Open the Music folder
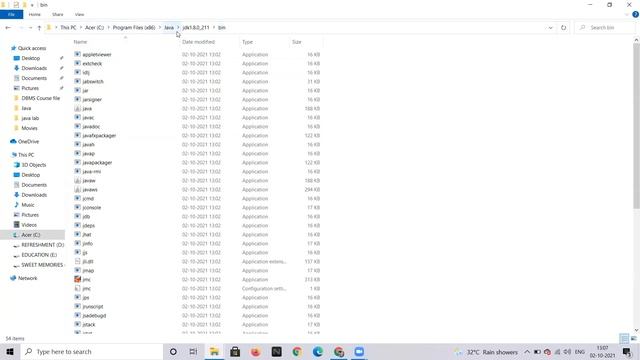This screenshot has width=640, height=360. point(28,205)
